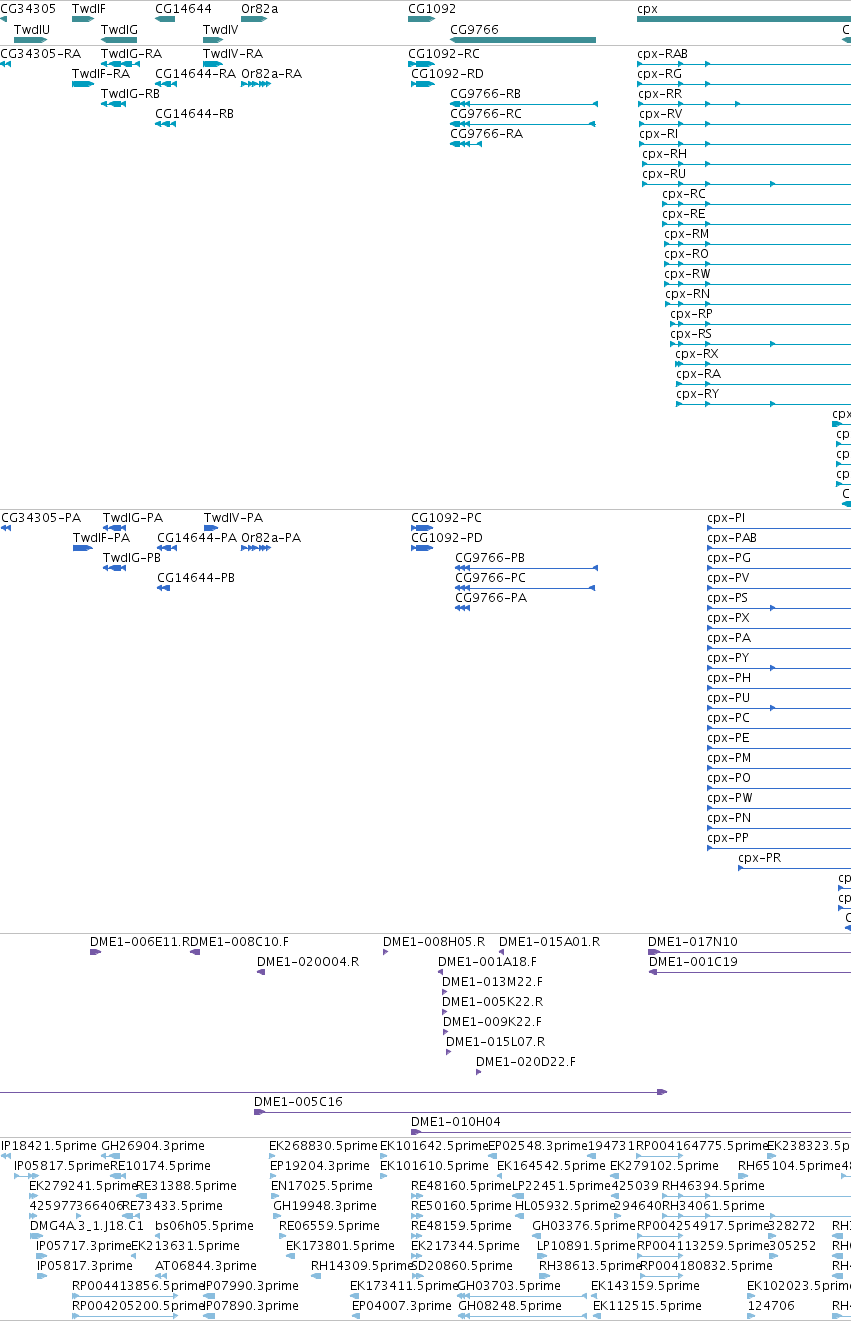Select EST label 124706
The image size is (851, 1321).
click(771, 1306)
